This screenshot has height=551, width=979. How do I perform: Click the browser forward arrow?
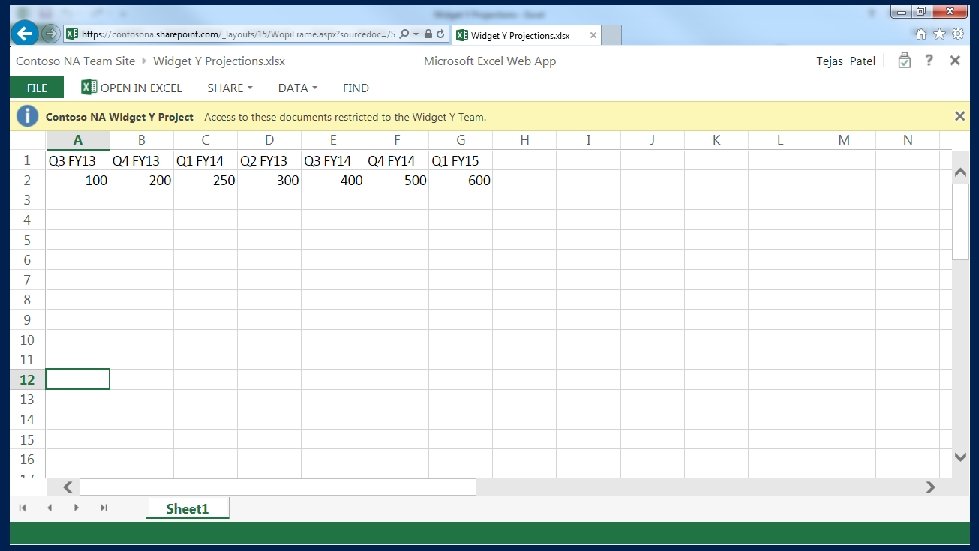50,34
